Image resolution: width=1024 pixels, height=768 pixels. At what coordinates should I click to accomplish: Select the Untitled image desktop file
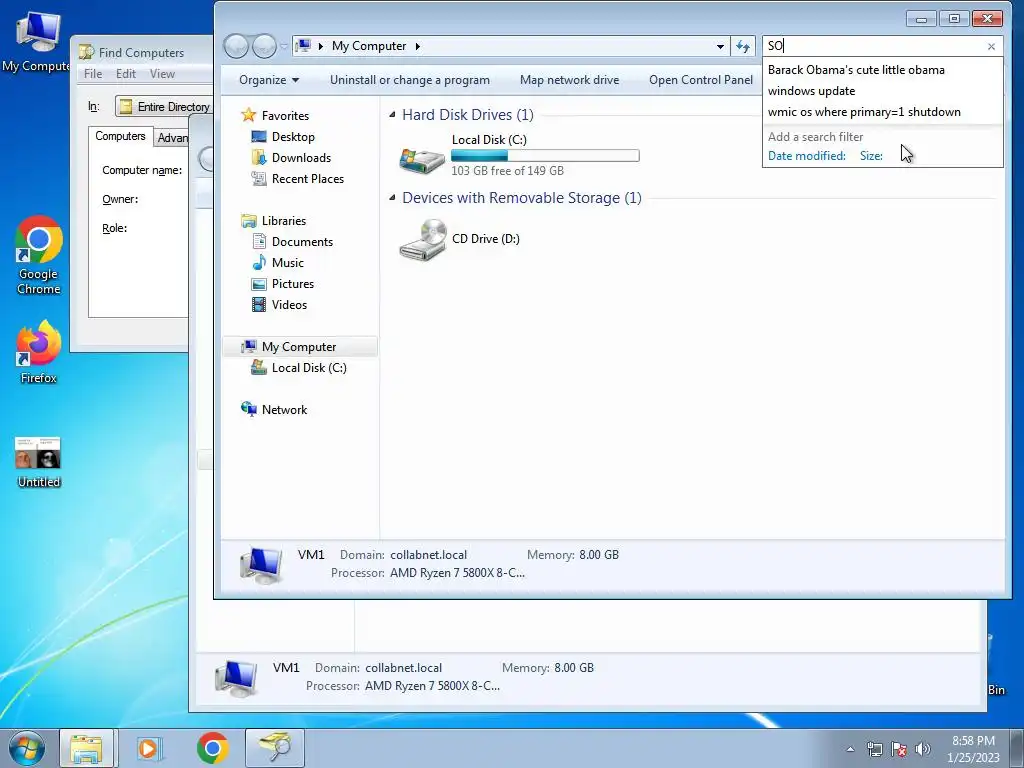coord(39,462)
